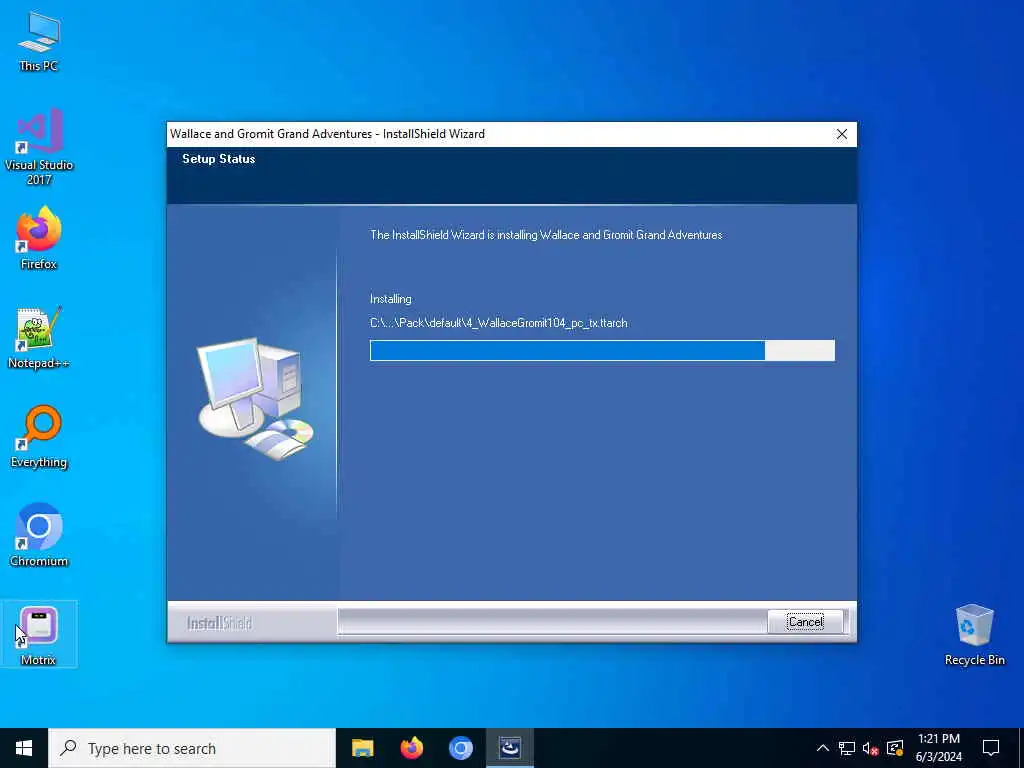Click the 'Installing' label

click(x=391, y=299)
